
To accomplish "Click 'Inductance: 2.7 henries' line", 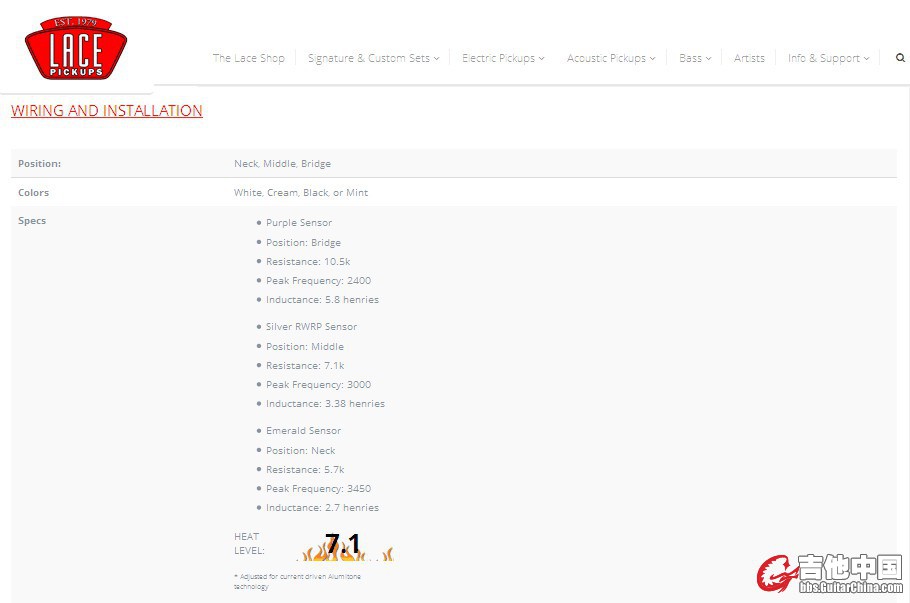I will [323, 507].
